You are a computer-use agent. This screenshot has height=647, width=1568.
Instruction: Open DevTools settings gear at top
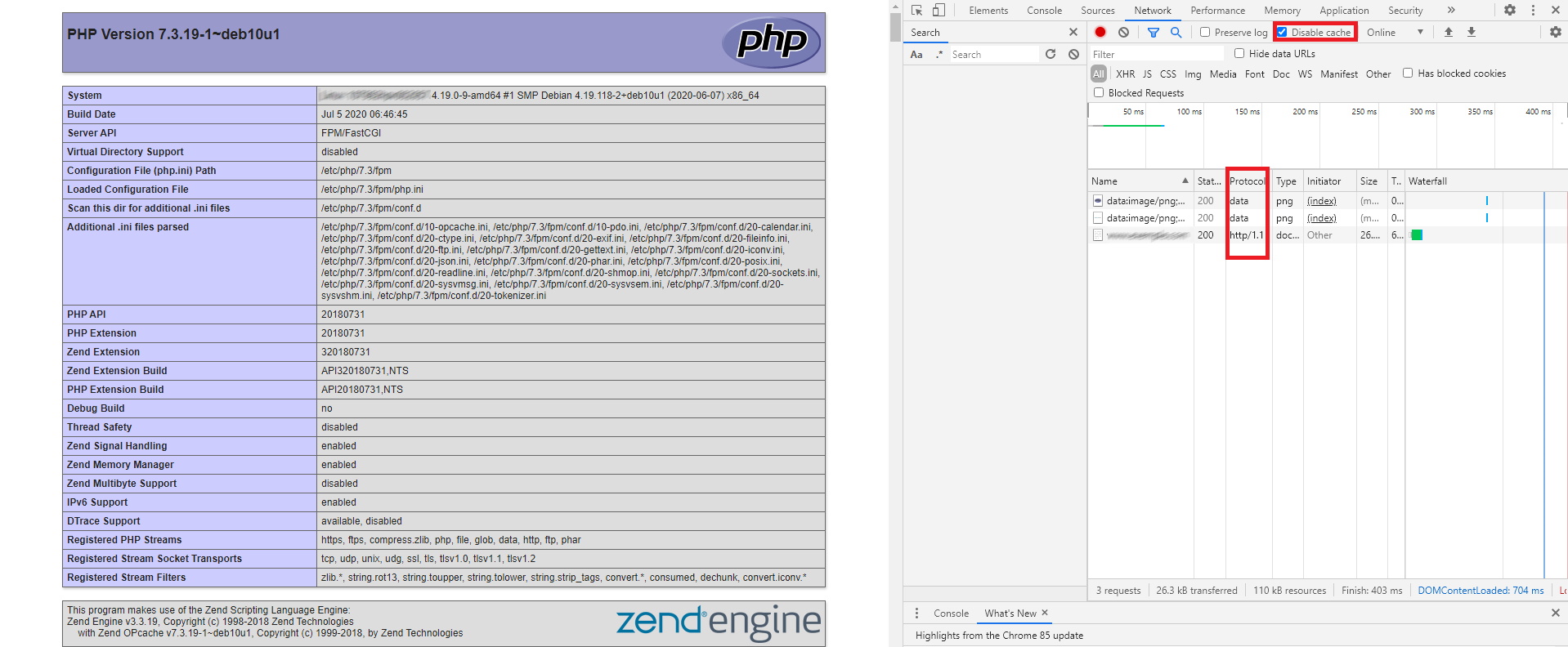(x=1510, y=11)
